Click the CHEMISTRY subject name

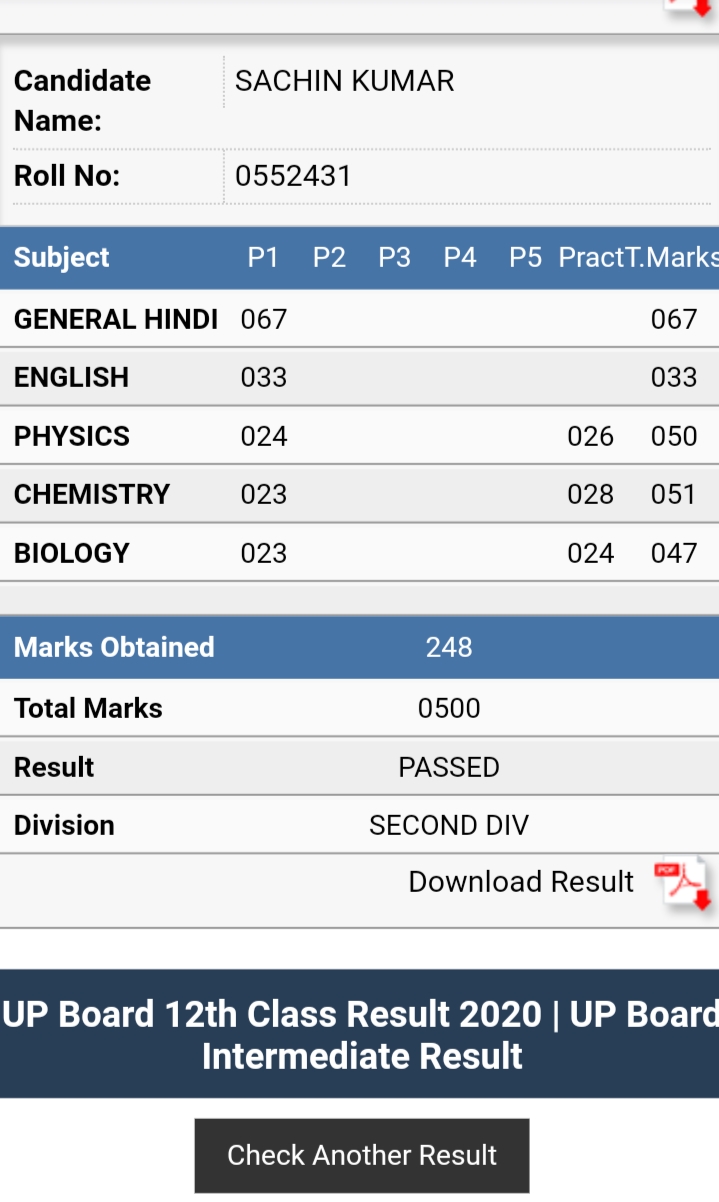92,494
